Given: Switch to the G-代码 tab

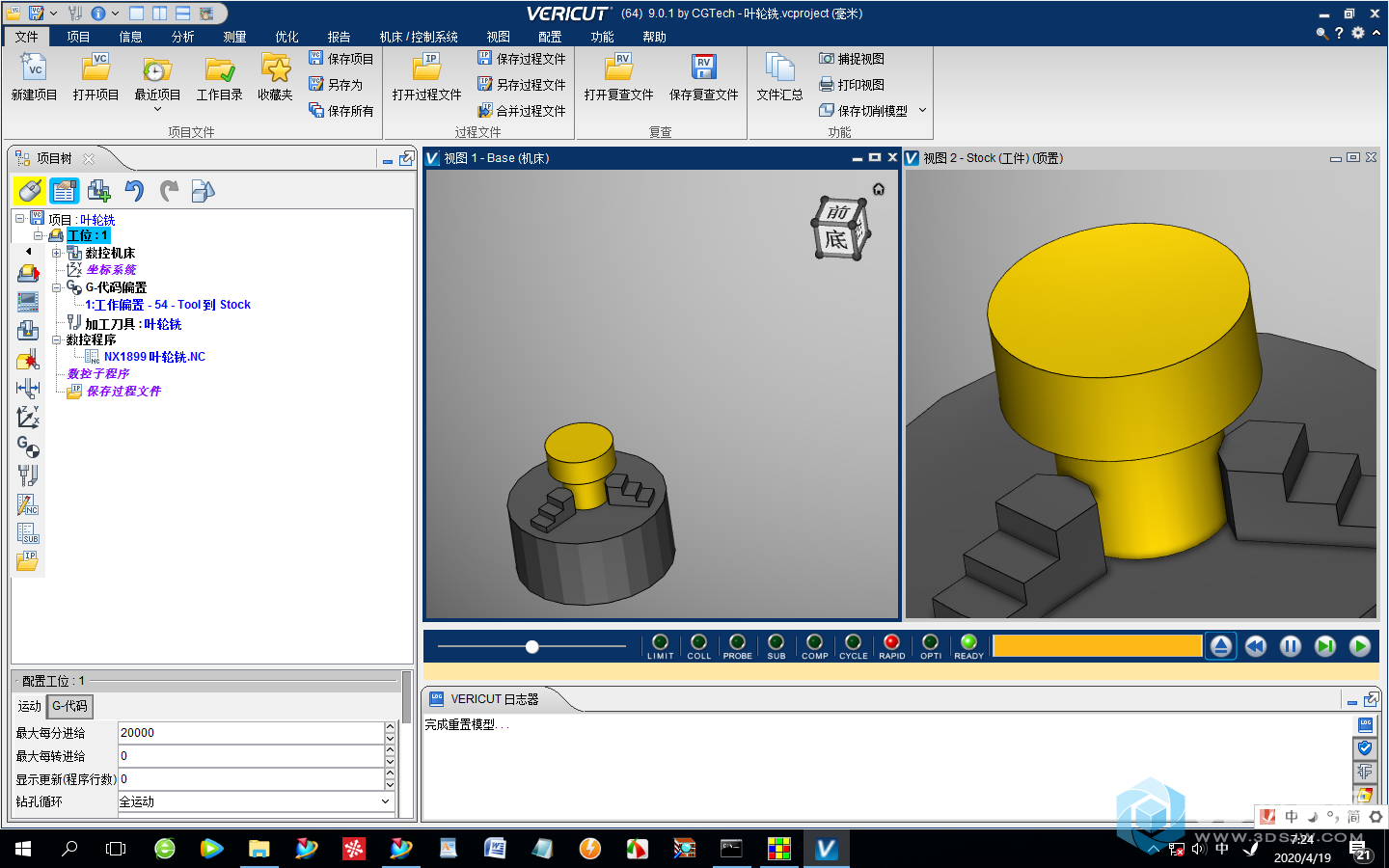Looking at the screenshot, I should coord(69,706).
